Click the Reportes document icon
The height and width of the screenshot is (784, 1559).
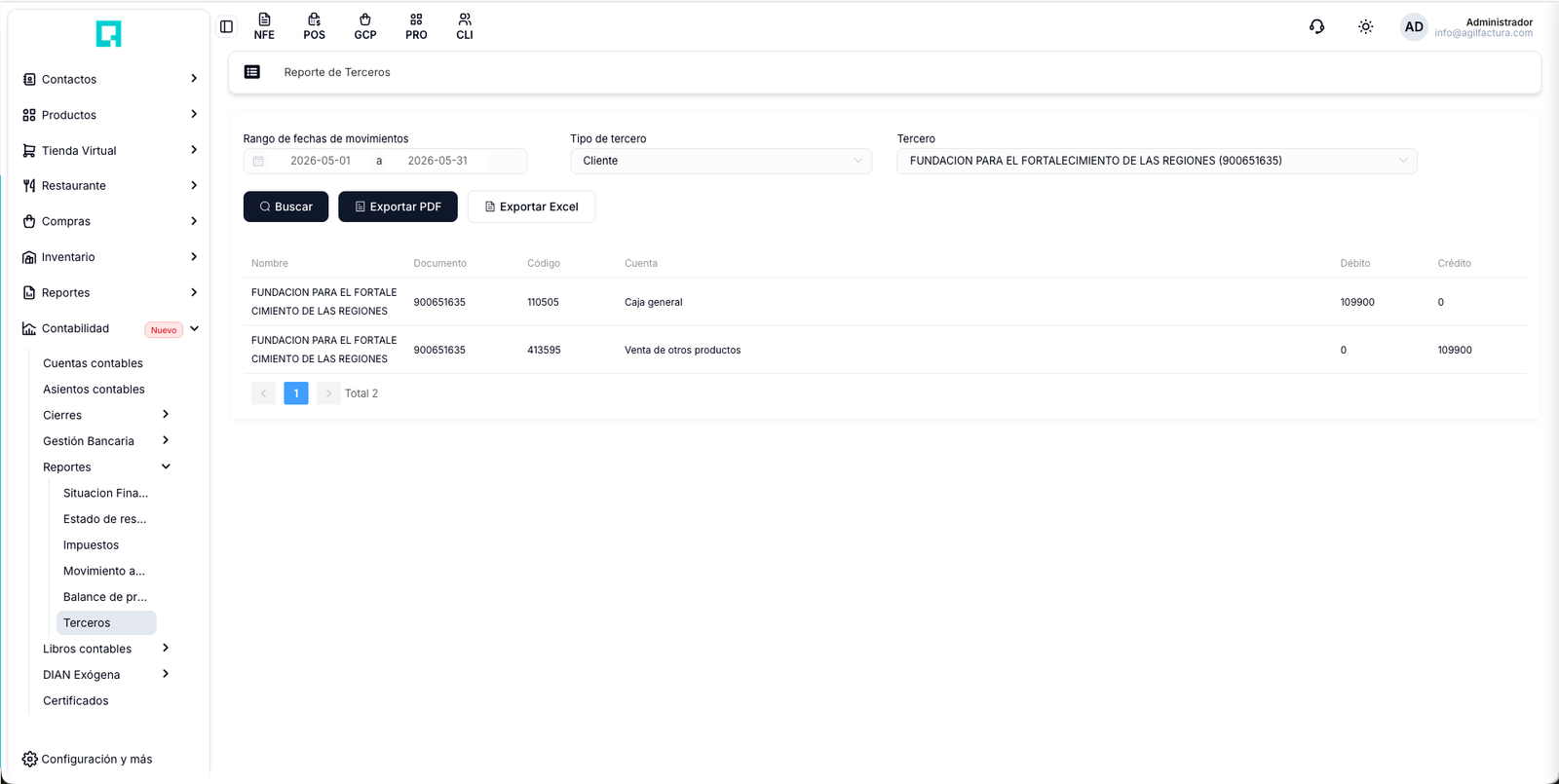coord(29,292)
